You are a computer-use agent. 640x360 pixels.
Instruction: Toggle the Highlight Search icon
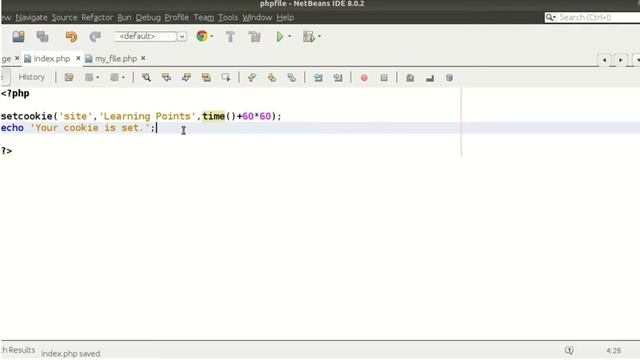(x=206, y=78)
